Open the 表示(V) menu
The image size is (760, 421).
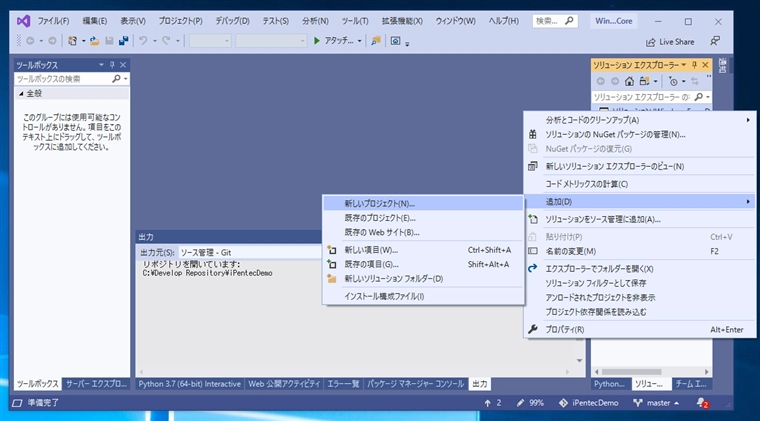[x=133, y=21]
